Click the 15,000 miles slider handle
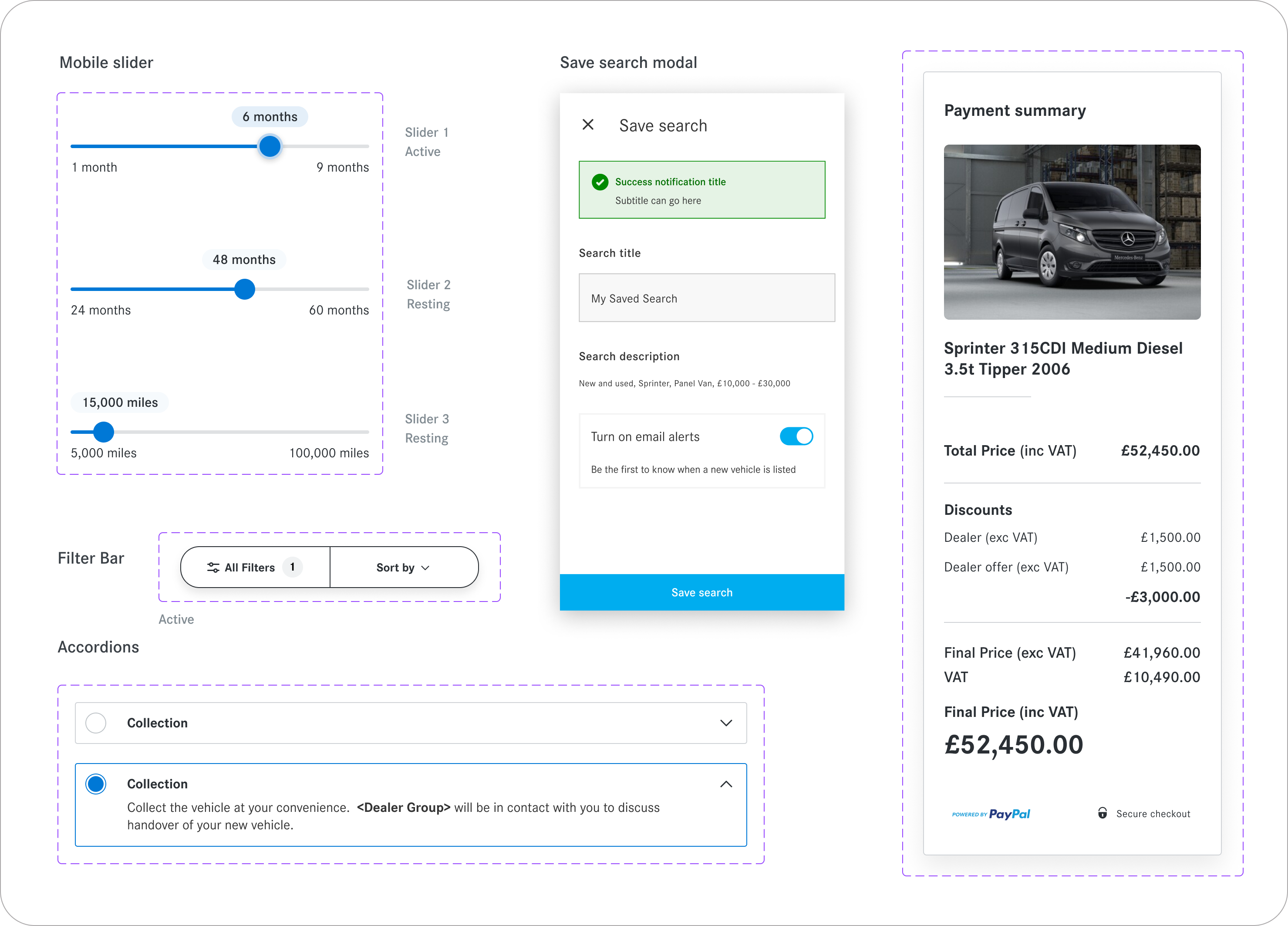The image size is (1288, 926). (x=103, y=432)
